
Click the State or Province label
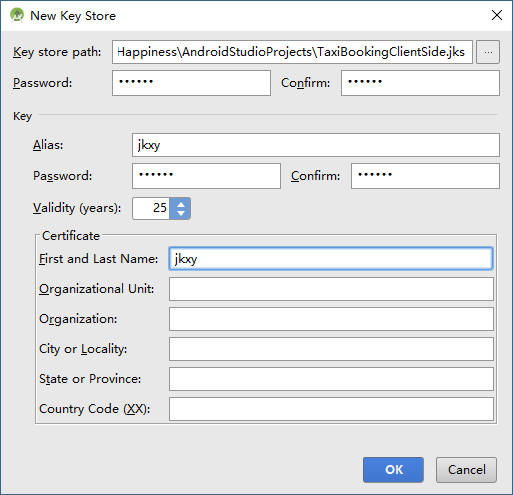click(x=90, y=379)
